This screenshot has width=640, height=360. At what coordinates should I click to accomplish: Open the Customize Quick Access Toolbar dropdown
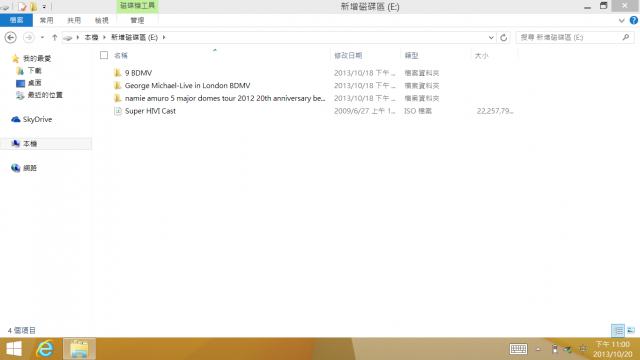pos(44,7)
